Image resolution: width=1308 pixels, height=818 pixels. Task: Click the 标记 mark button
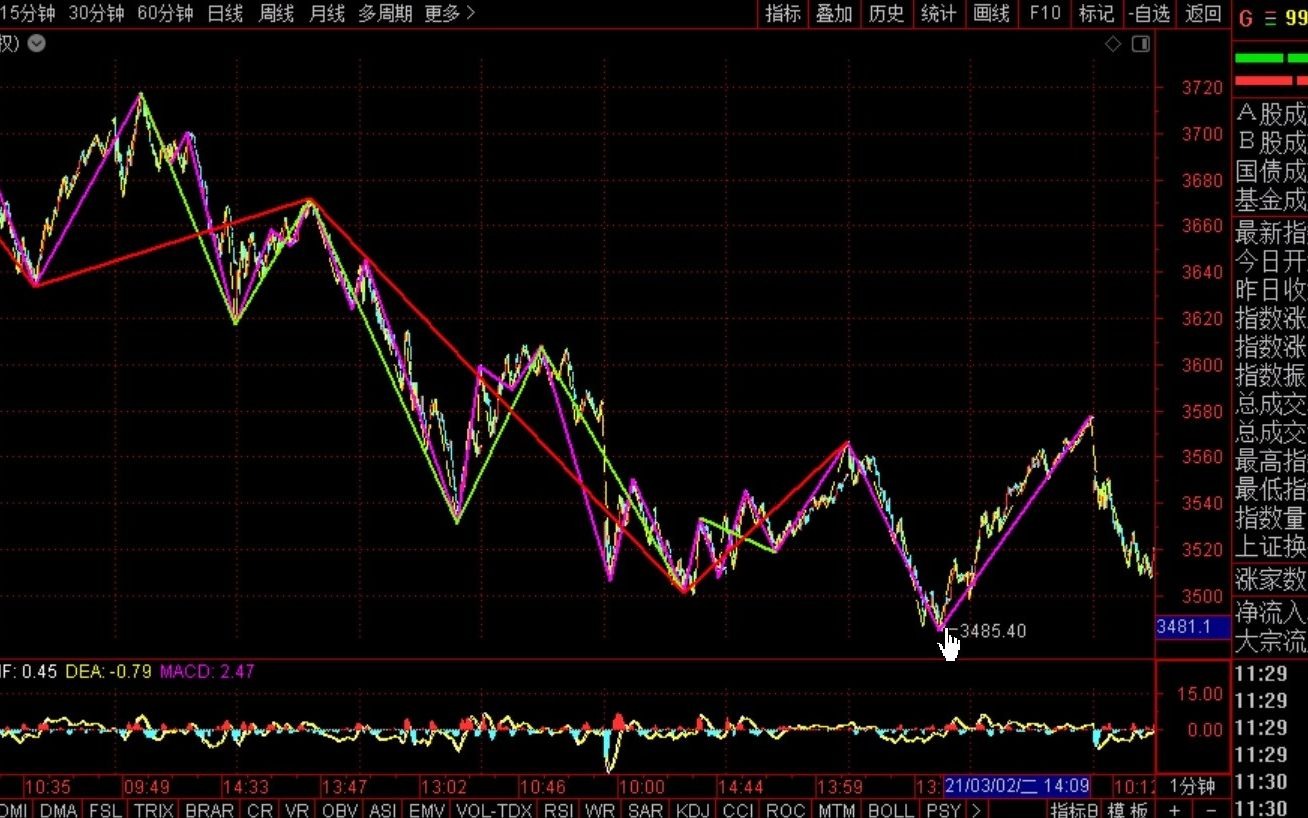(x=1096, y=14)
